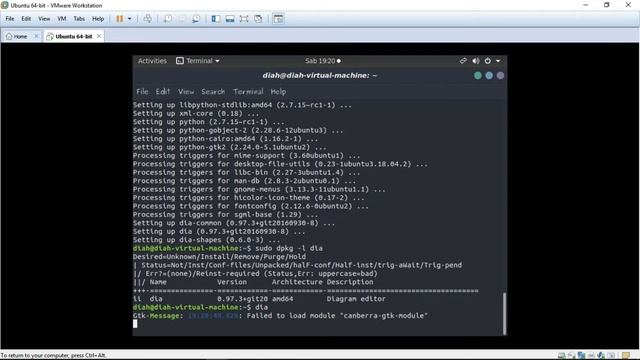
Task: Open the Terminal menu in terminal menubar
Action: click(248, 92)
